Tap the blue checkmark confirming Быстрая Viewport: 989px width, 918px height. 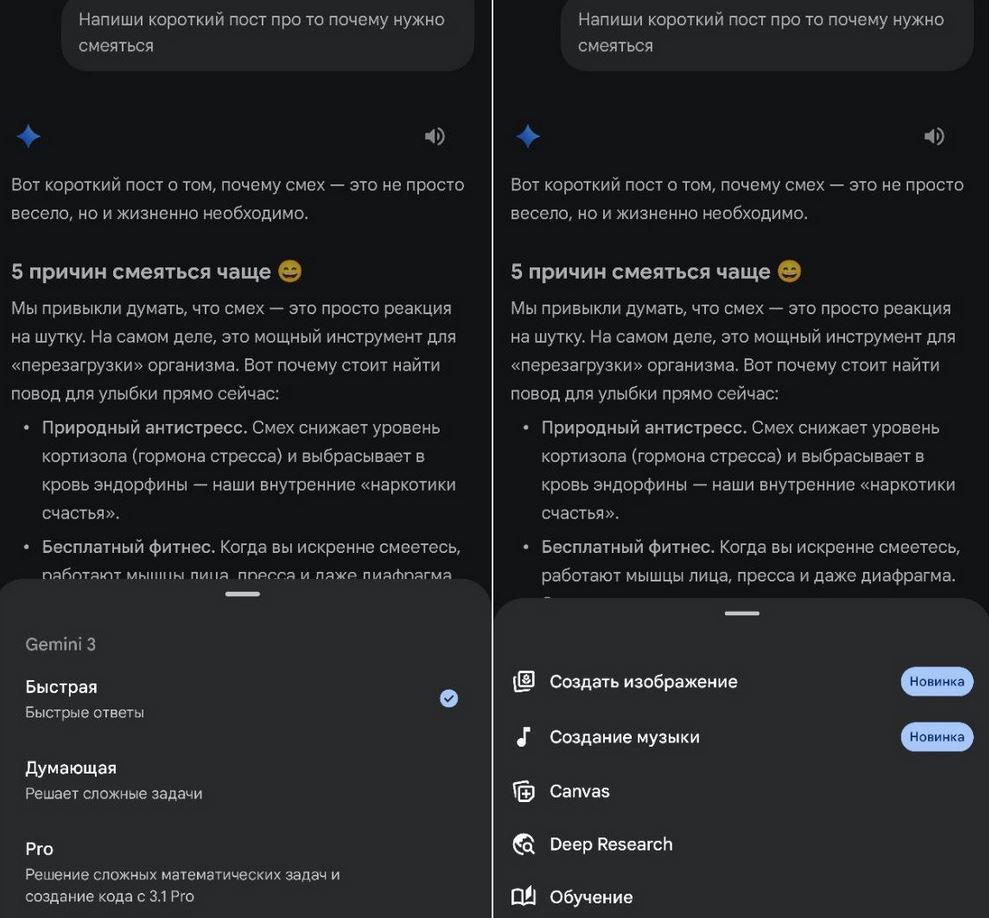click(448, 697)
